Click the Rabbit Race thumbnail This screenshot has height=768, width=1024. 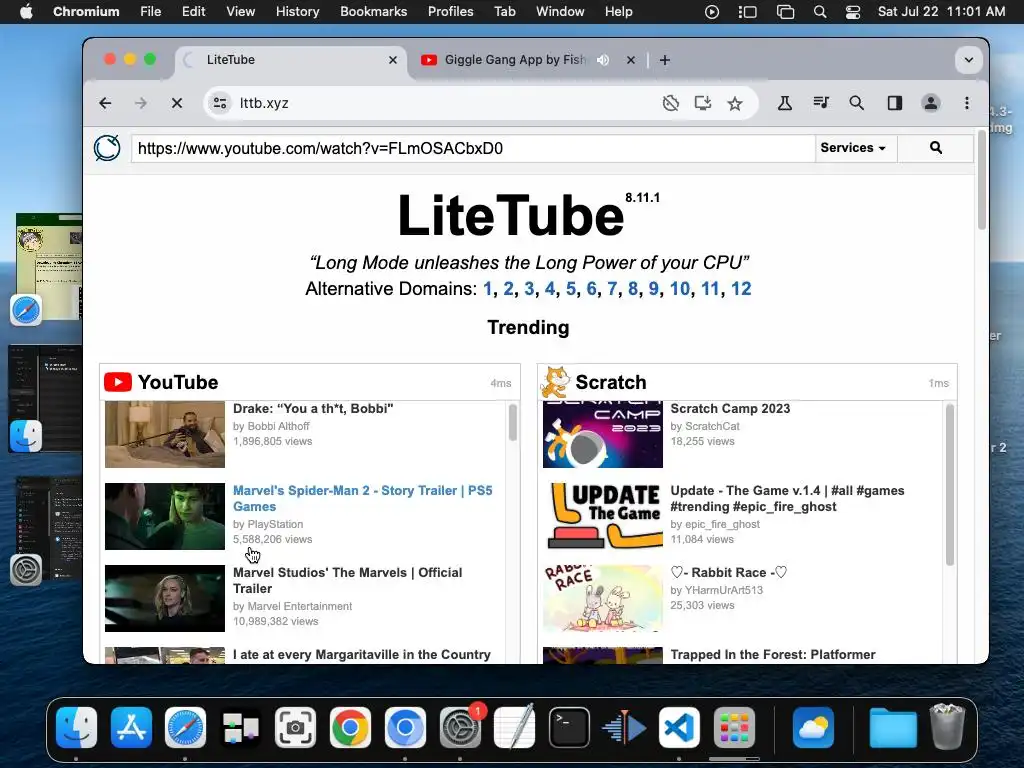[x=603, y=598]
